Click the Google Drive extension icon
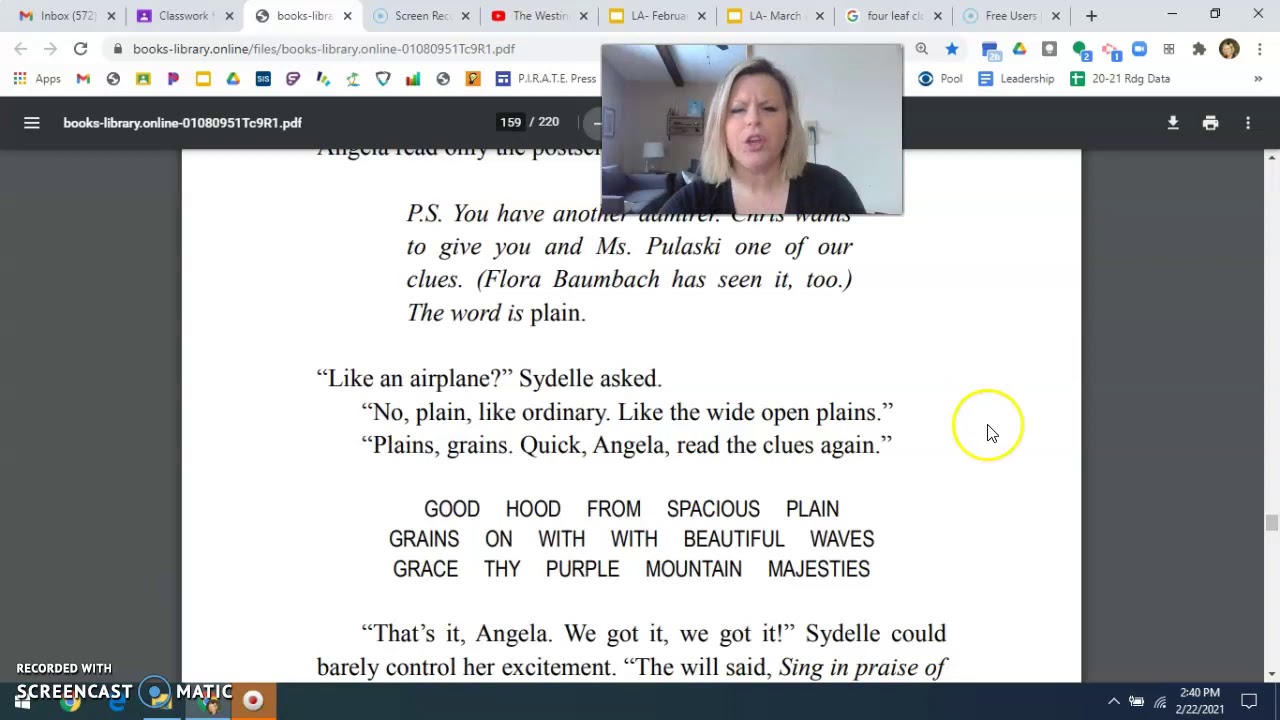Screen dimensions: 1280x720 (1019, 49)
